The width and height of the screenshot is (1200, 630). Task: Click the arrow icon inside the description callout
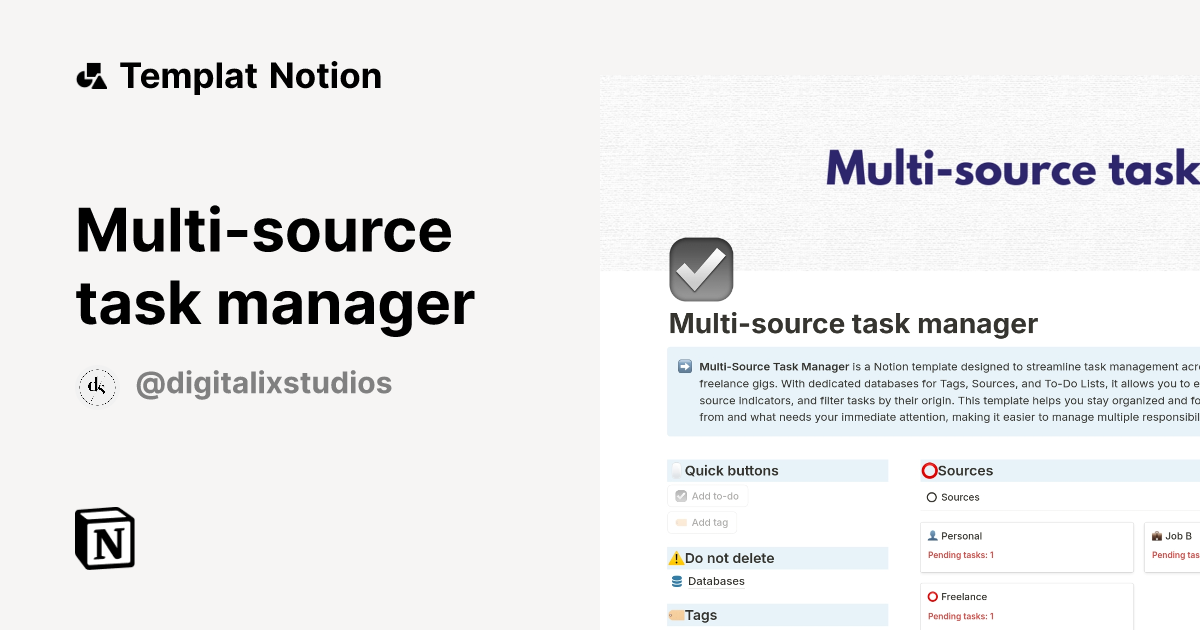tap(683, 367)
